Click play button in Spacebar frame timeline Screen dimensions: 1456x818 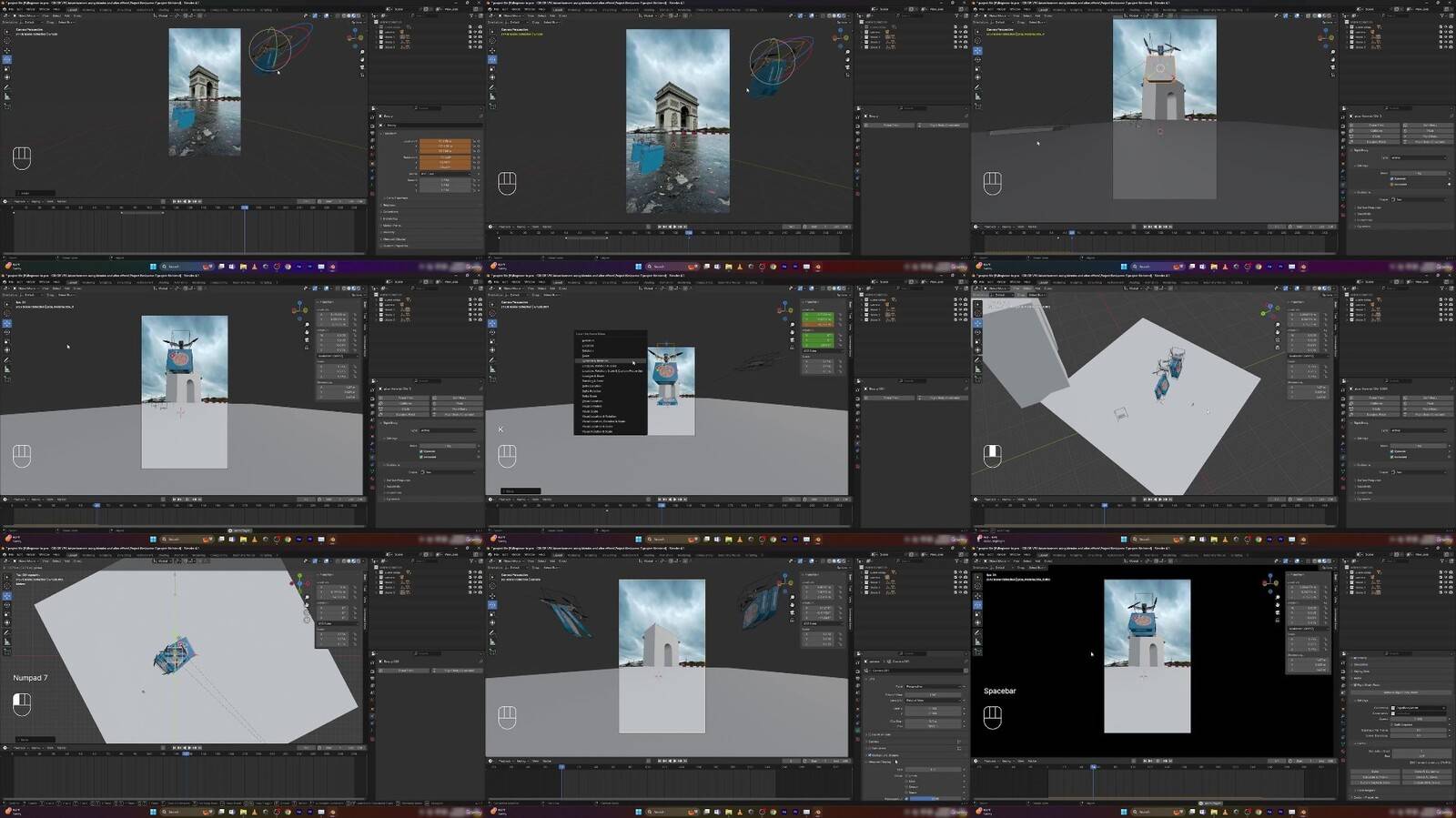click(1158, 761)
